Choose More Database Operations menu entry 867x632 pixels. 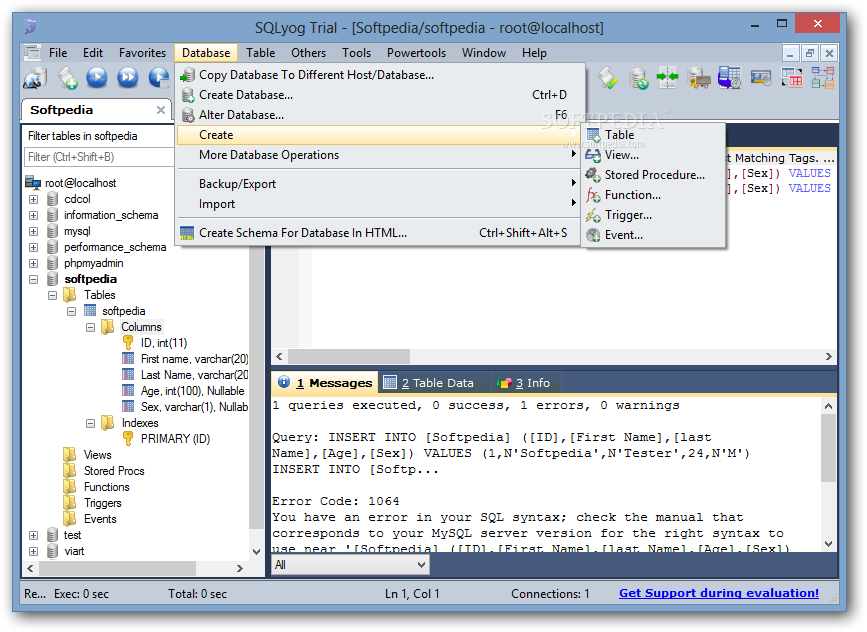tap(379, 155)
